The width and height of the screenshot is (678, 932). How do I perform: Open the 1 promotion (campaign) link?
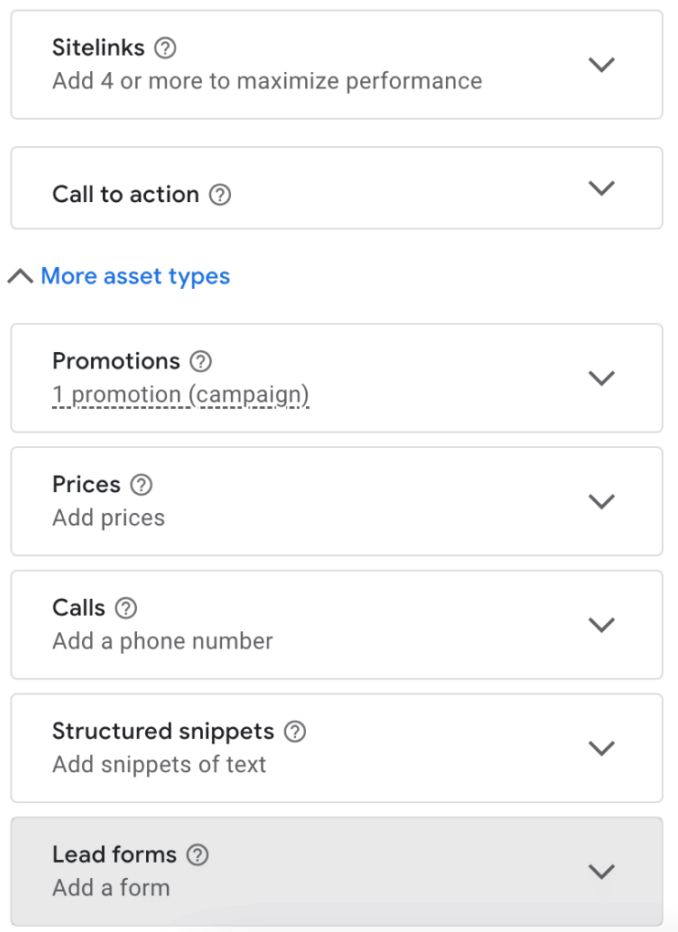[x=180, y=393]
